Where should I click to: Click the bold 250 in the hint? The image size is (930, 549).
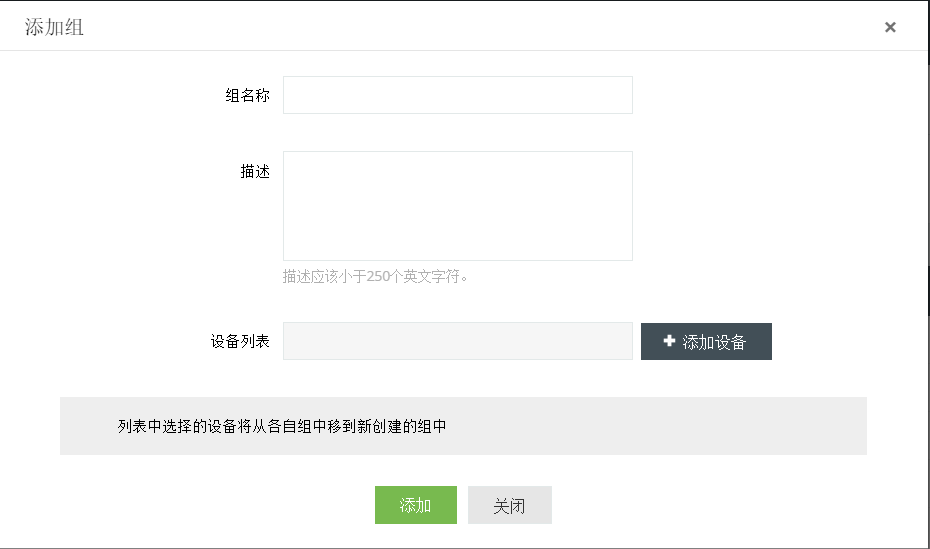point(378,277)
